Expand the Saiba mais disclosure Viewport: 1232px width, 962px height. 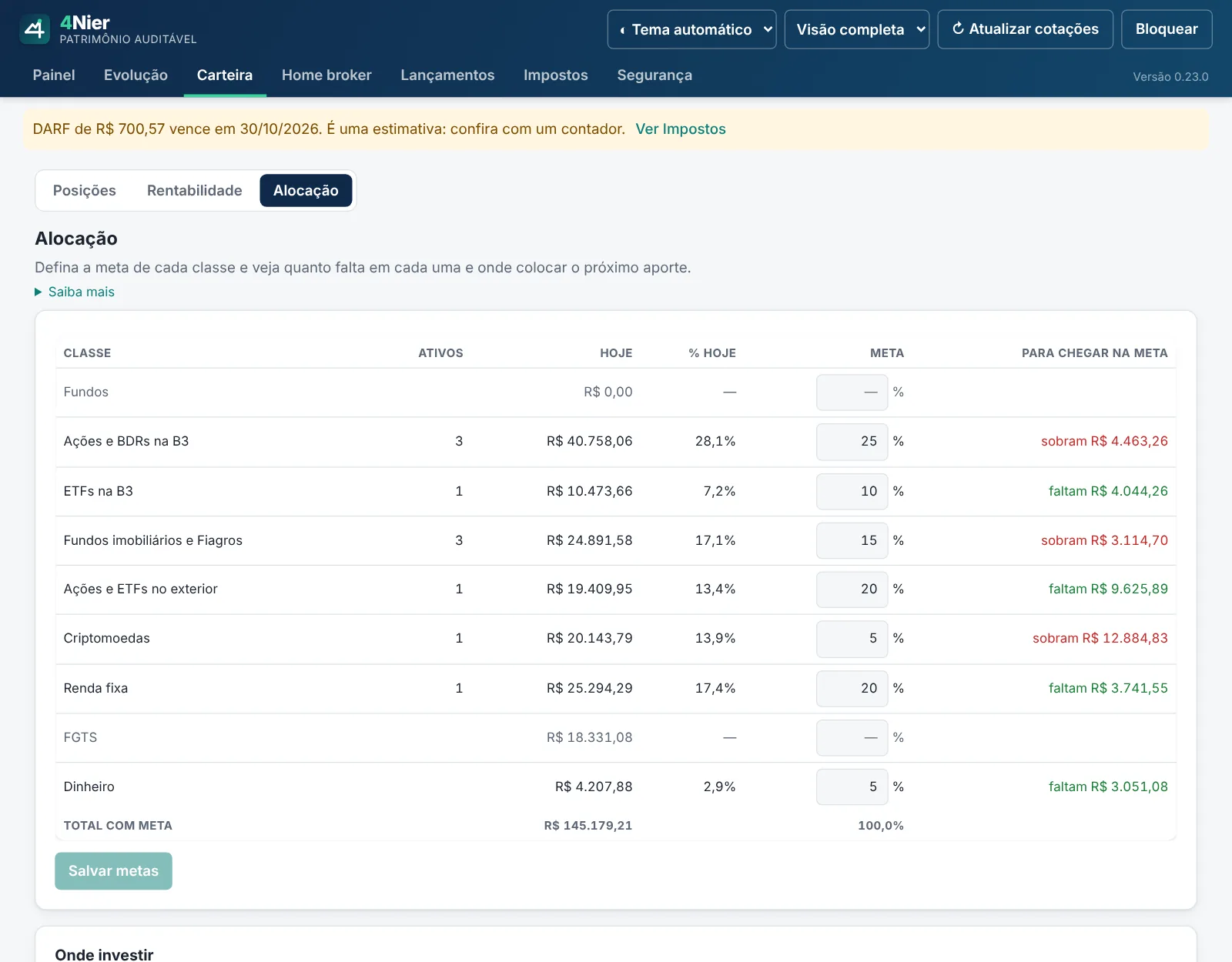(75, 292)
